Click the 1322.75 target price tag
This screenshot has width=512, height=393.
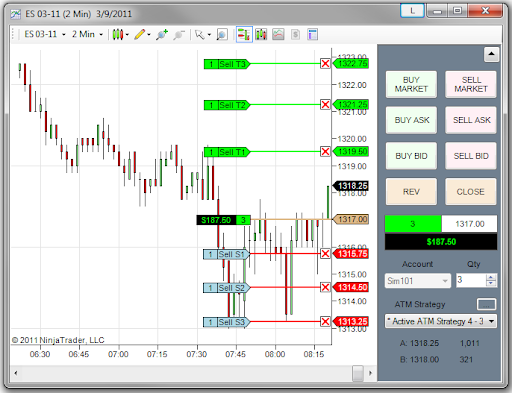pos(351,63)
